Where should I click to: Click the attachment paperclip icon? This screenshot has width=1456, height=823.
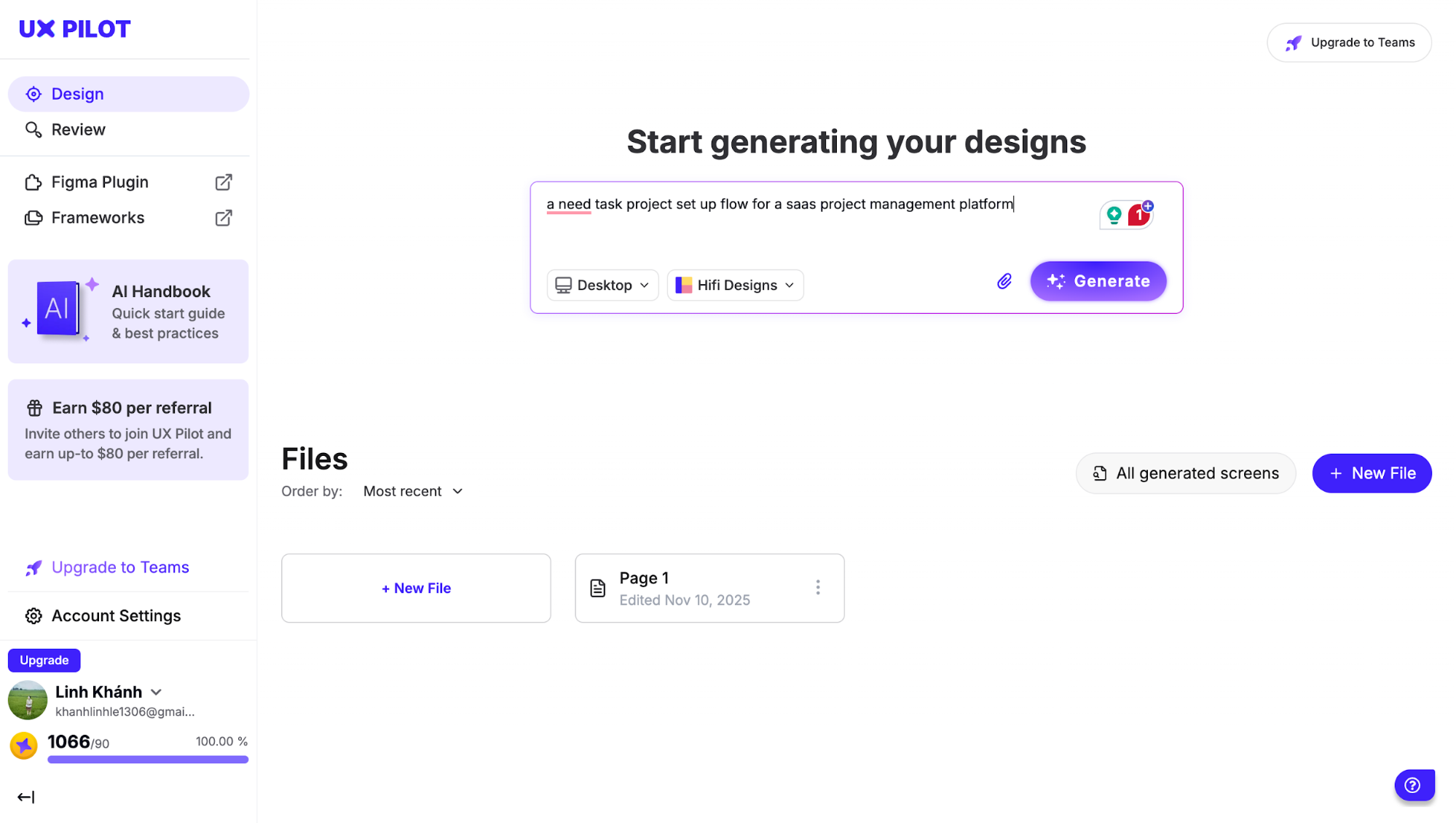1004,281
